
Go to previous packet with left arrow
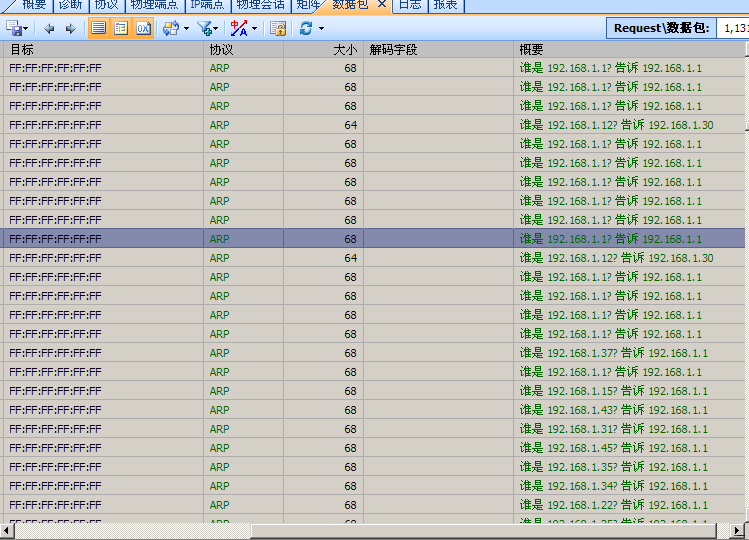coord(49,28)
